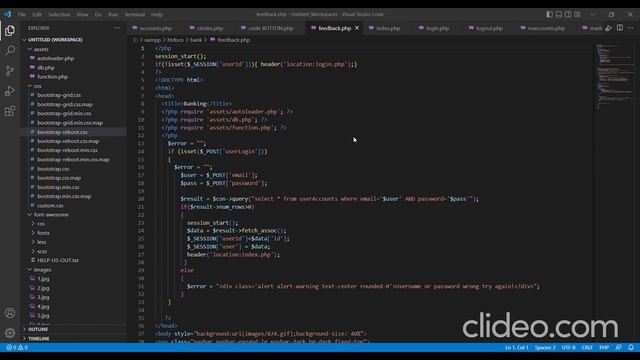Click the VS Code logo icon

tap(7, 14)
